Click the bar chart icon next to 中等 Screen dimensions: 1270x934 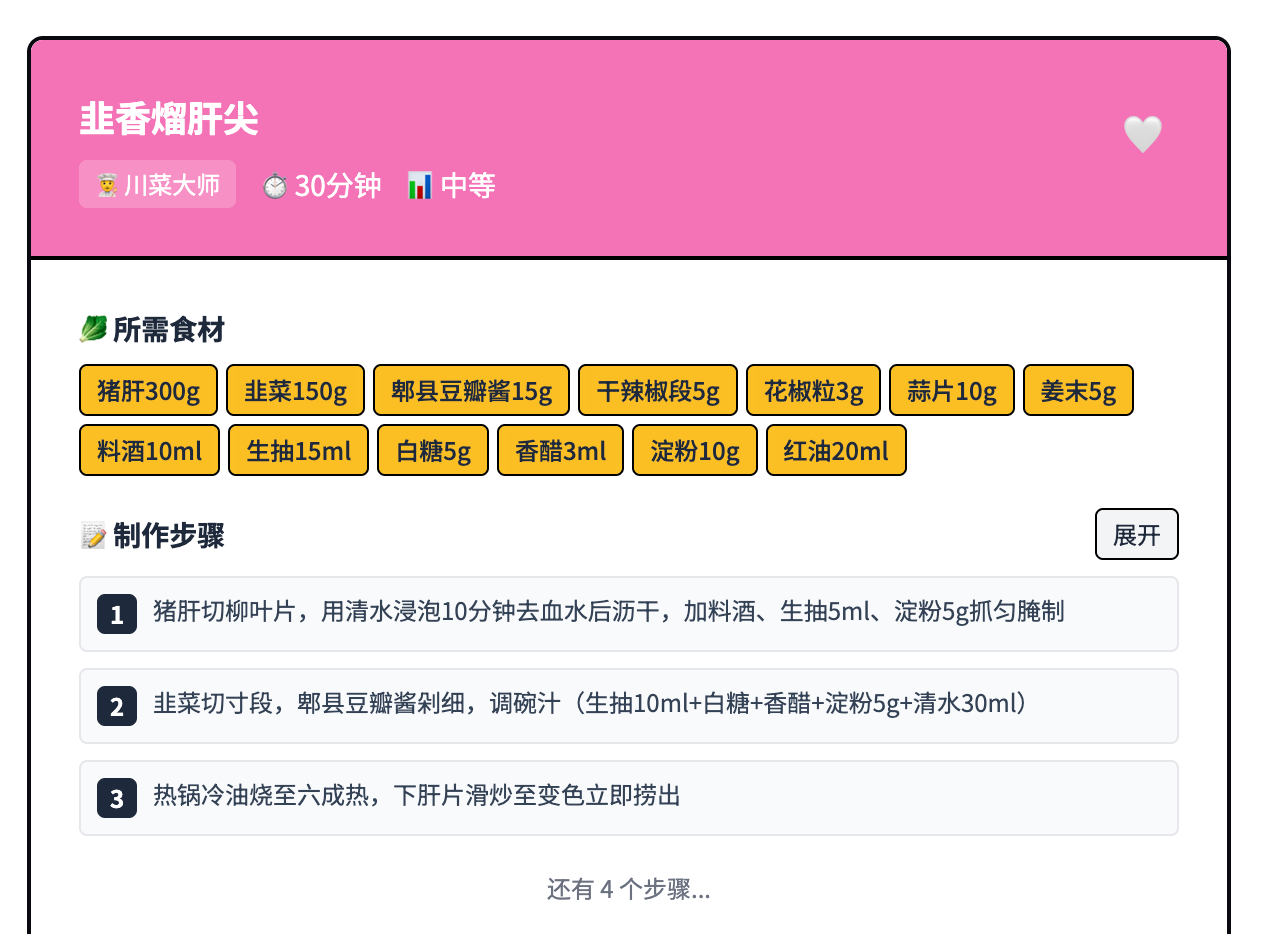420,186
